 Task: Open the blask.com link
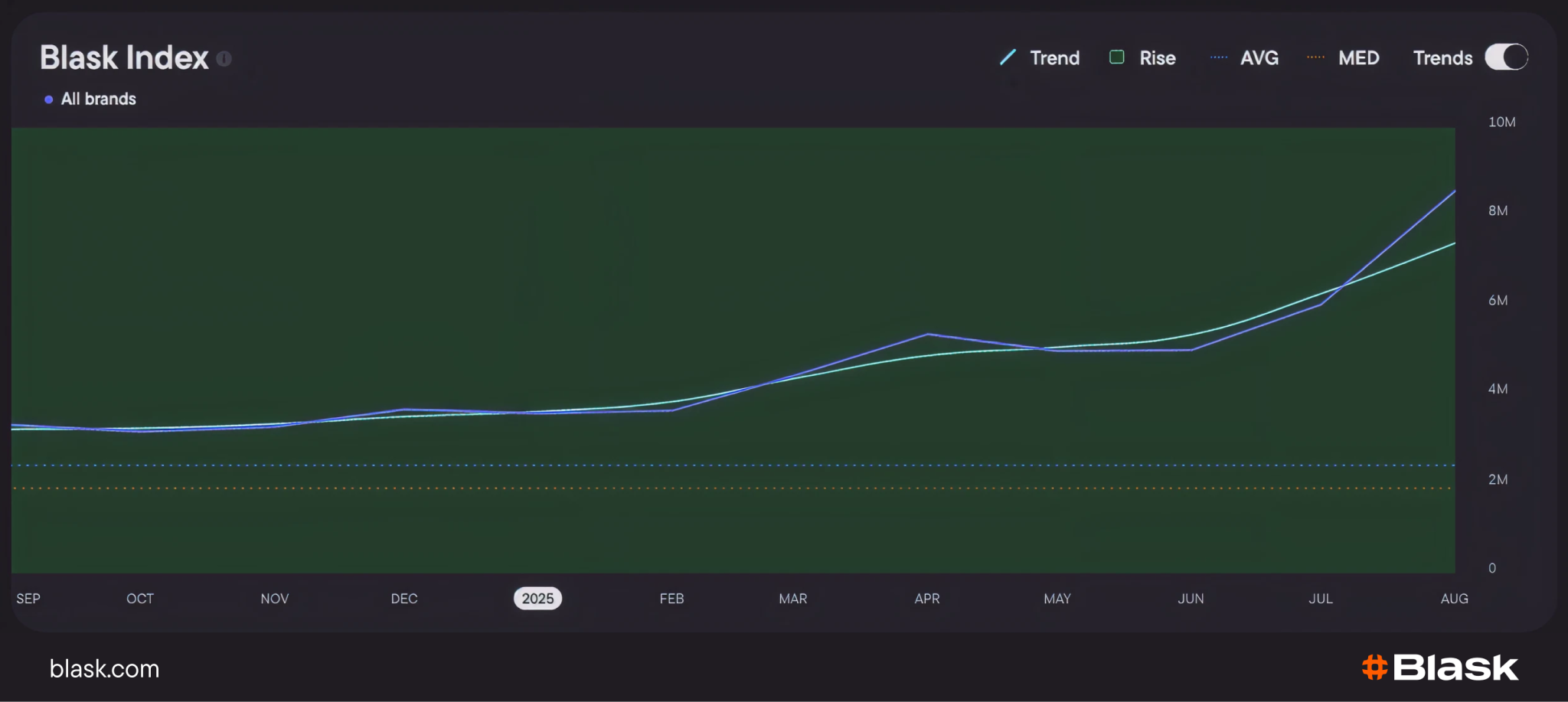click(105, 668)
